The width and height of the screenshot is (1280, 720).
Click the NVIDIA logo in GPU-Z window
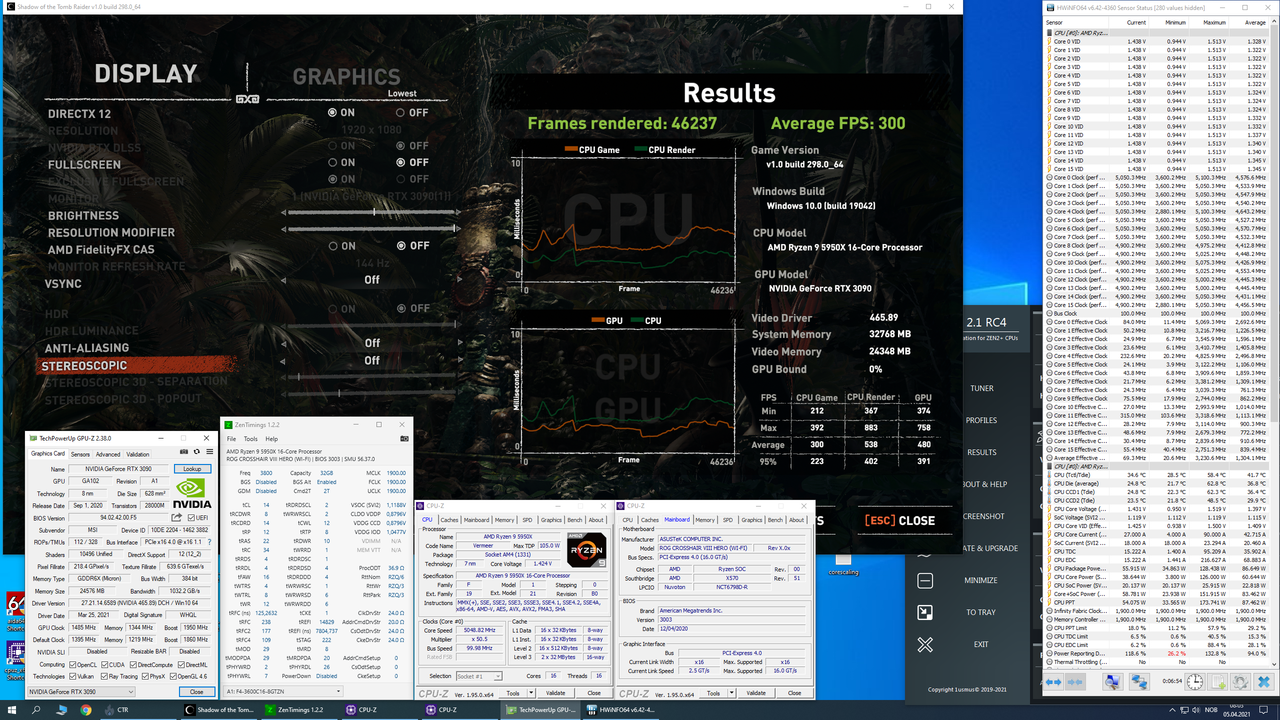[192, 489]
